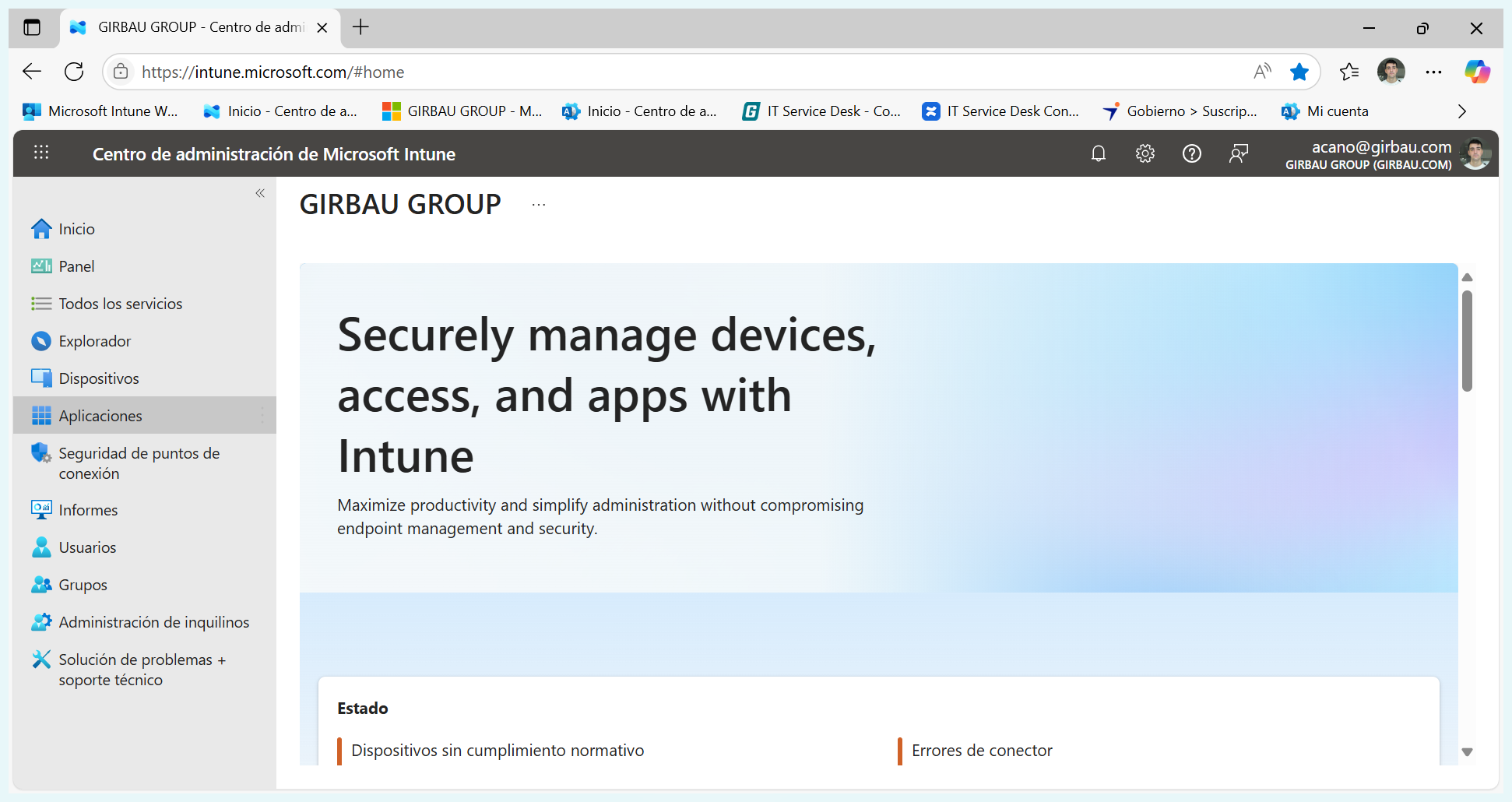
Task: Expand the bookmarks bar overflow chevron
Action: tap(1461, 111)
